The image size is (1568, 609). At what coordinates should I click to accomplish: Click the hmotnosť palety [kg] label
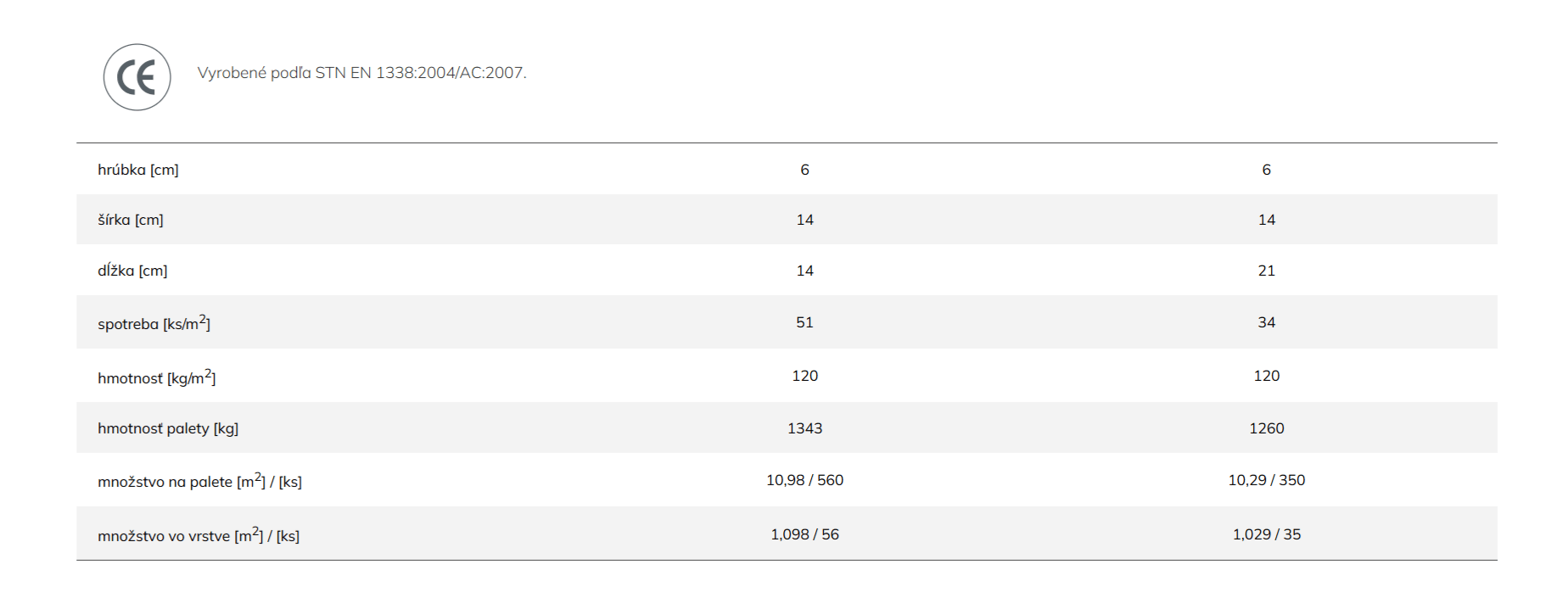pos(168,428)
